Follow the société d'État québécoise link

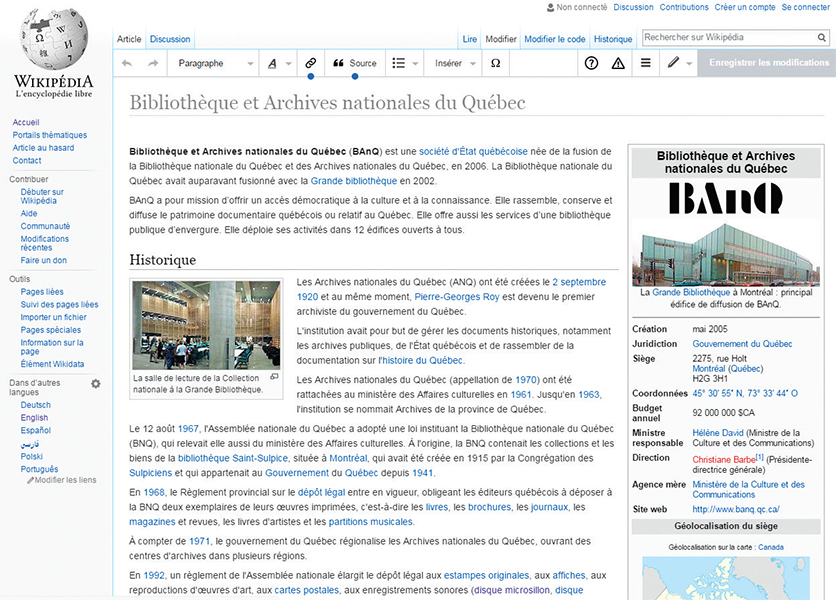tap(473, 151)
